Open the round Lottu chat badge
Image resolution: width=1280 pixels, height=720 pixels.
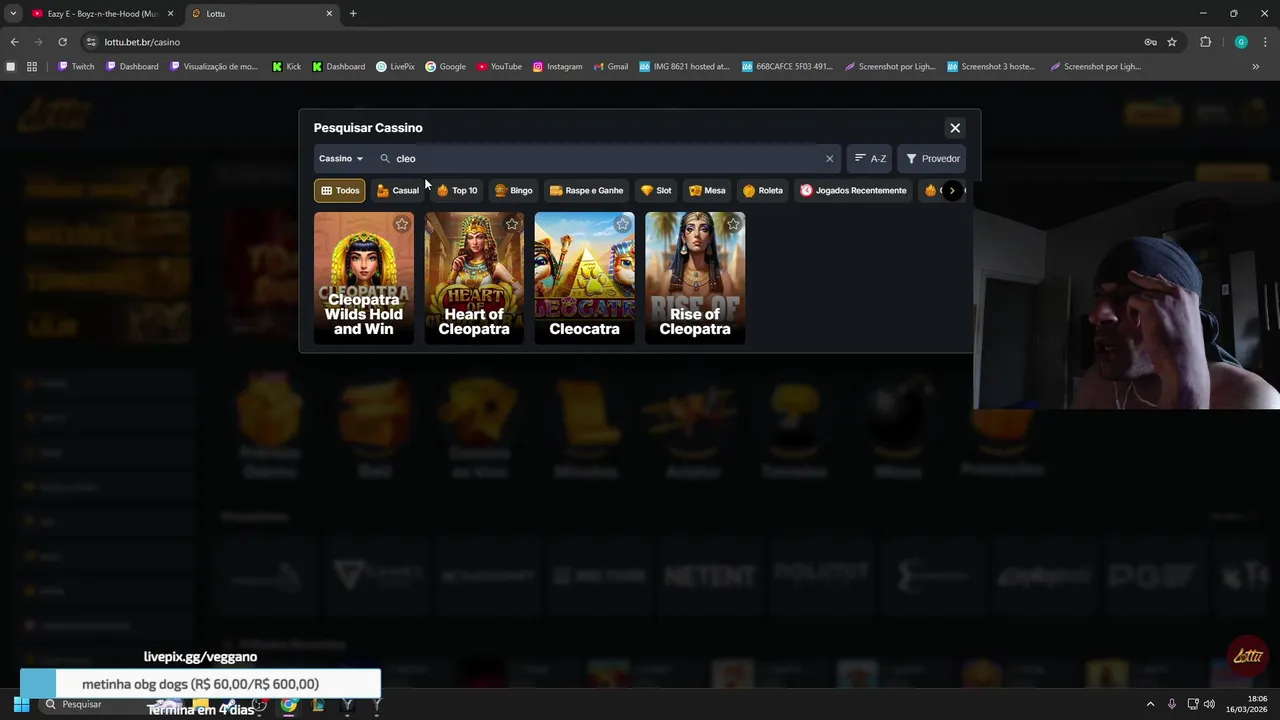click(1248, 656)
